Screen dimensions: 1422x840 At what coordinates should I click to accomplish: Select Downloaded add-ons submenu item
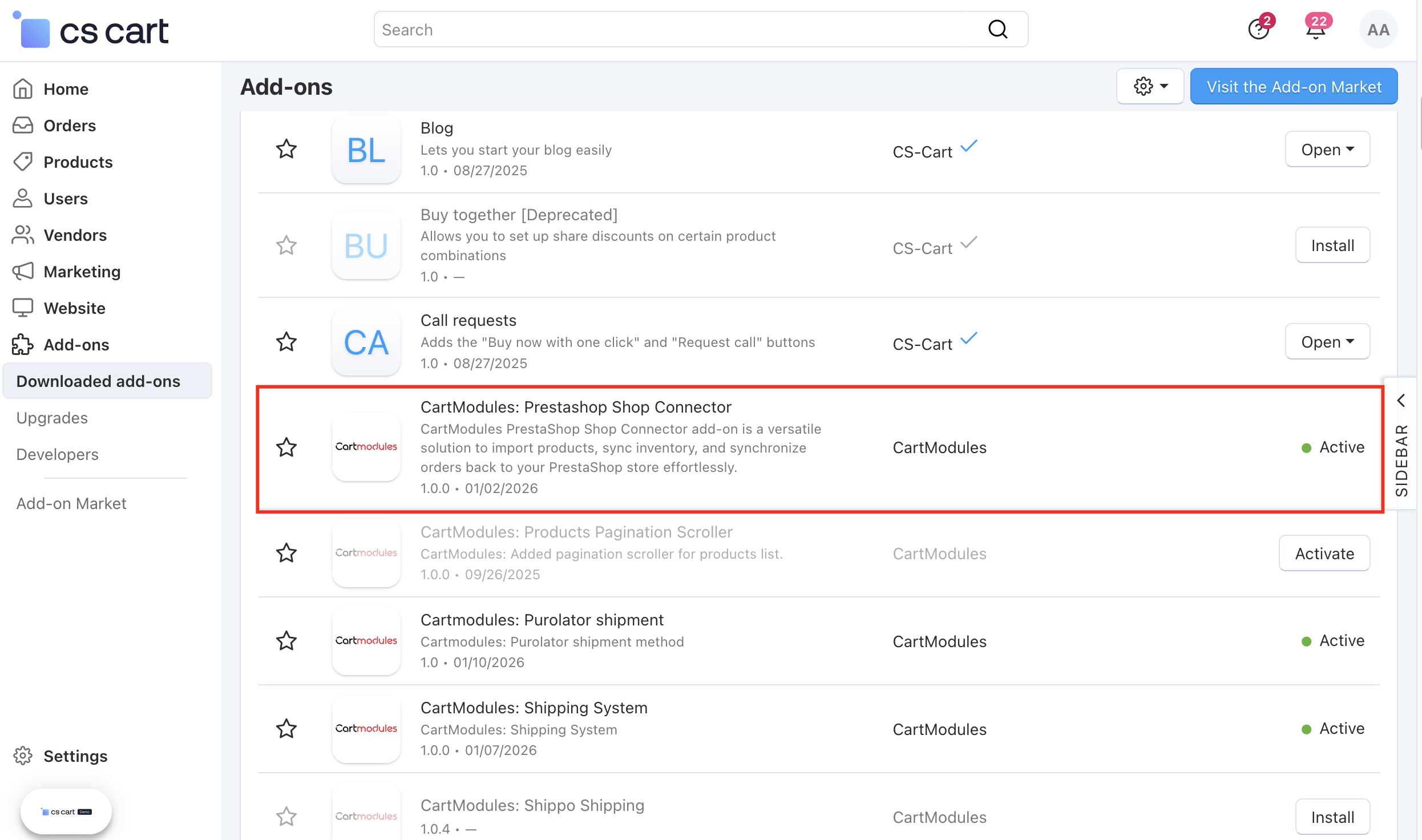click(x=107, y=381)
